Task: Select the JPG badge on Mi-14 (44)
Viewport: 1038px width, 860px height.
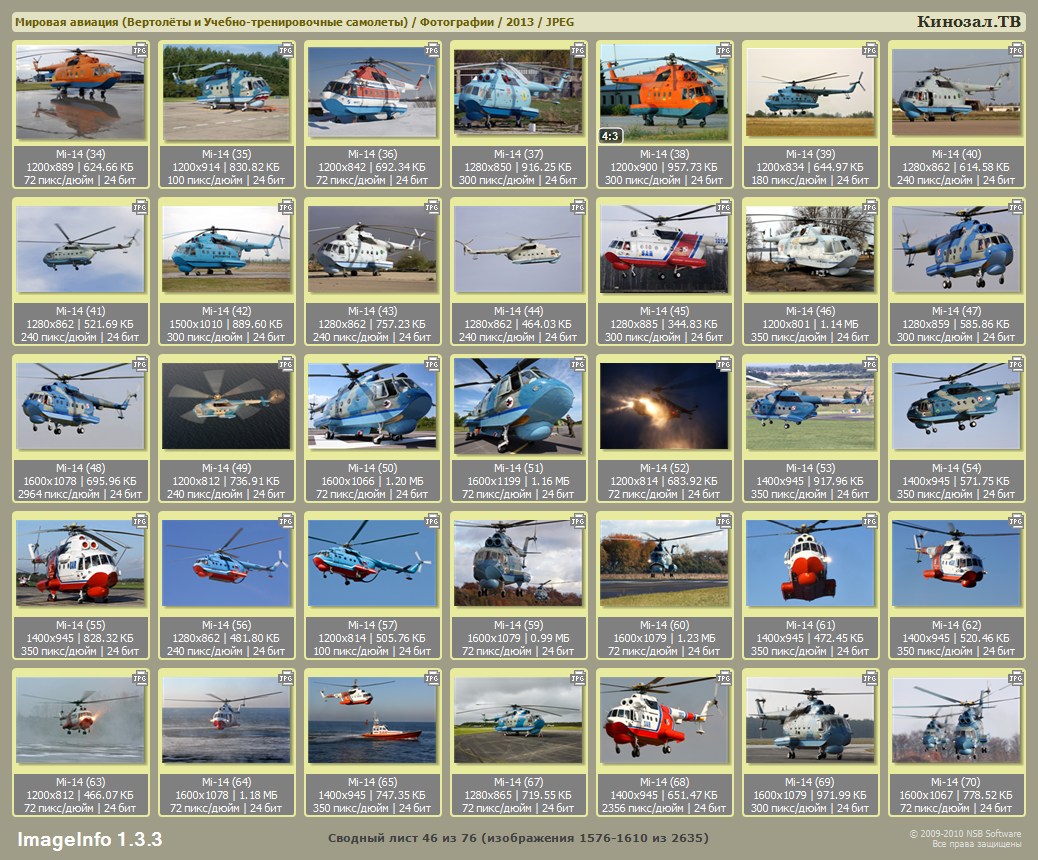Action: pos(578,207)
